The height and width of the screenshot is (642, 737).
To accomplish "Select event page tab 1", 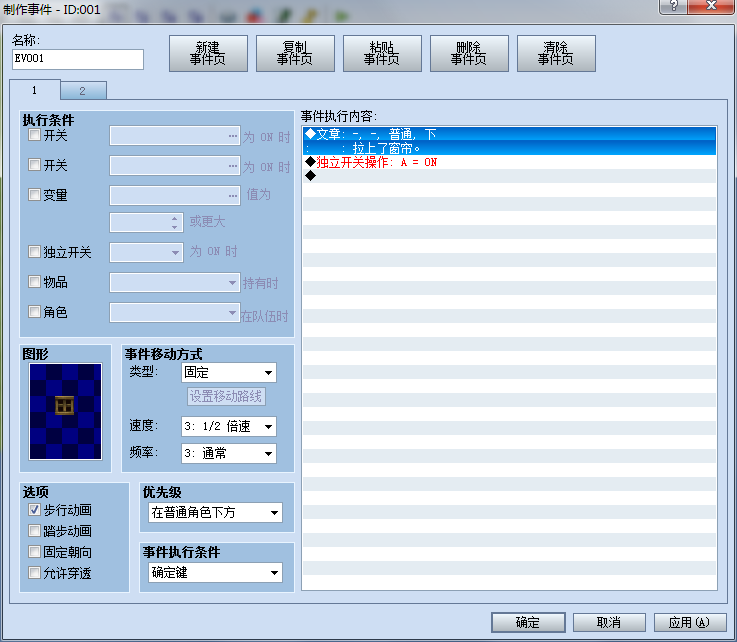I will coord(35,90).
